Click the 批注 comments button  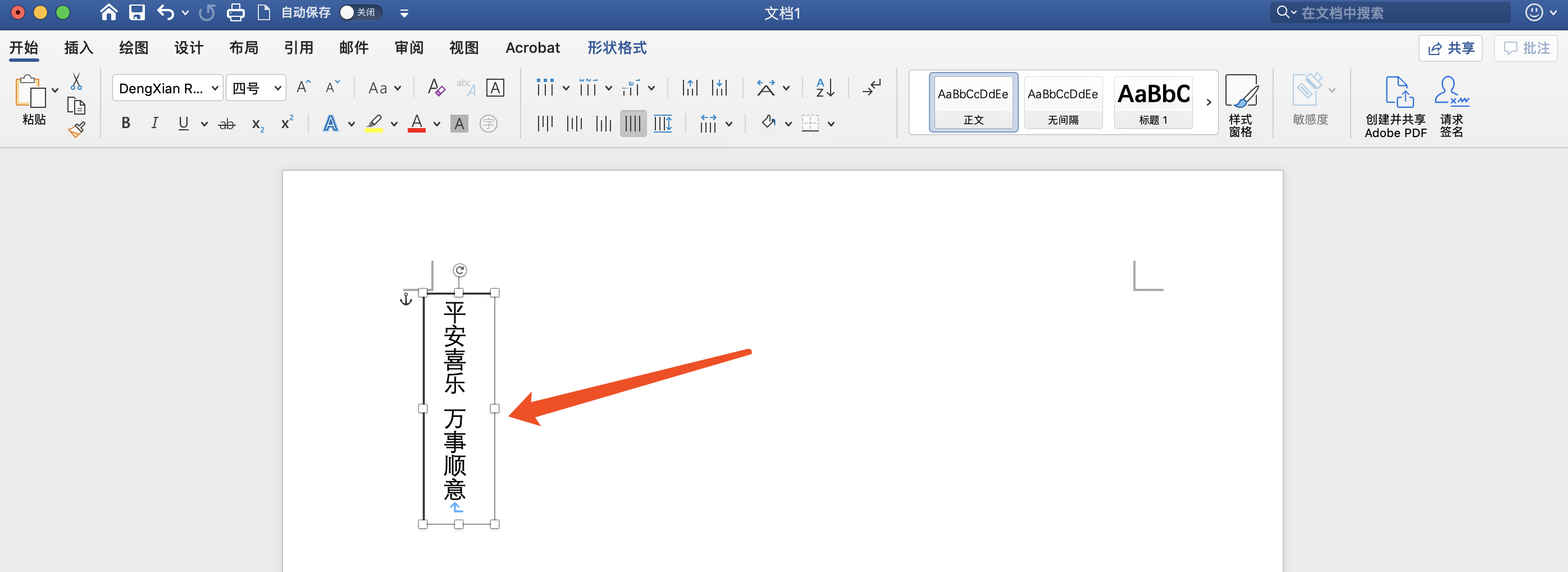point(1526,48)
